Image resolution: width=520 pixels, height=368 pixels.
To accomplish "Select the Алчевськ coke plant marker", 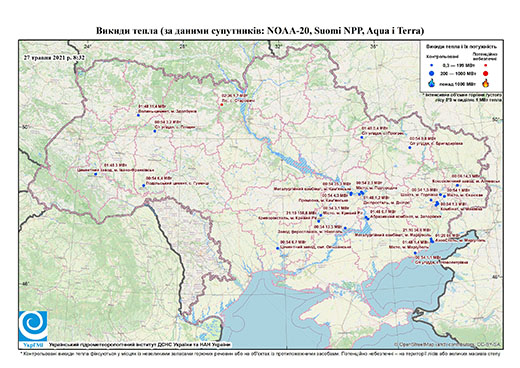I will 457,185.
